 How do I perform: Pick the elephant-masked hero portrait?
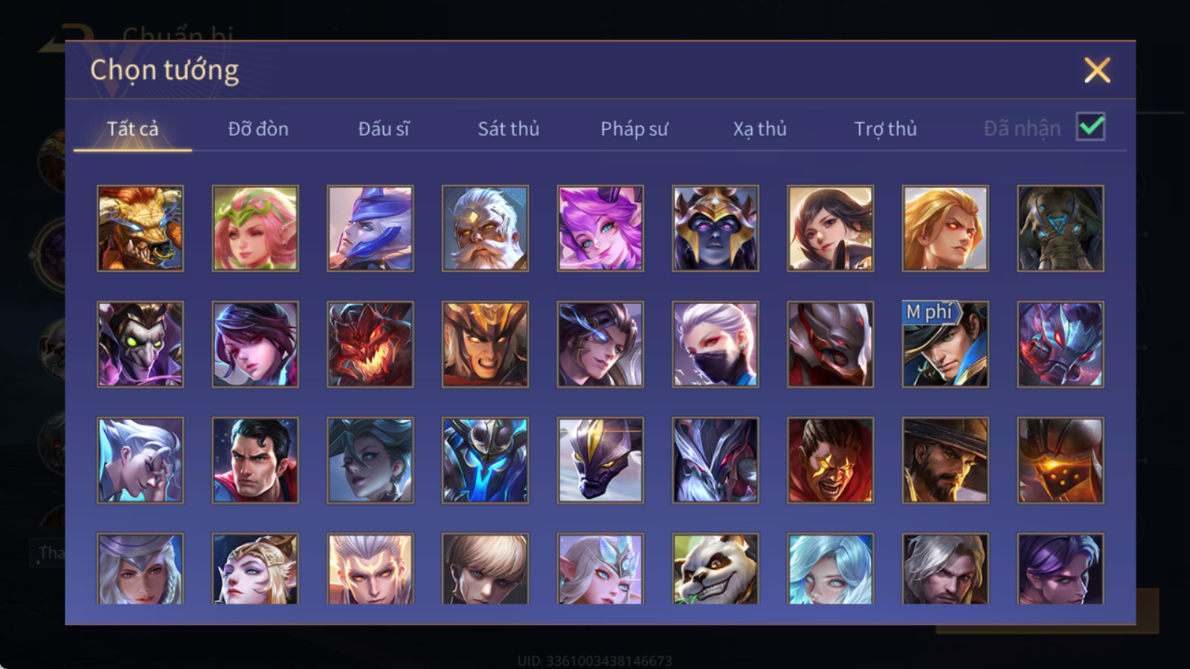tap(1060, 228)
